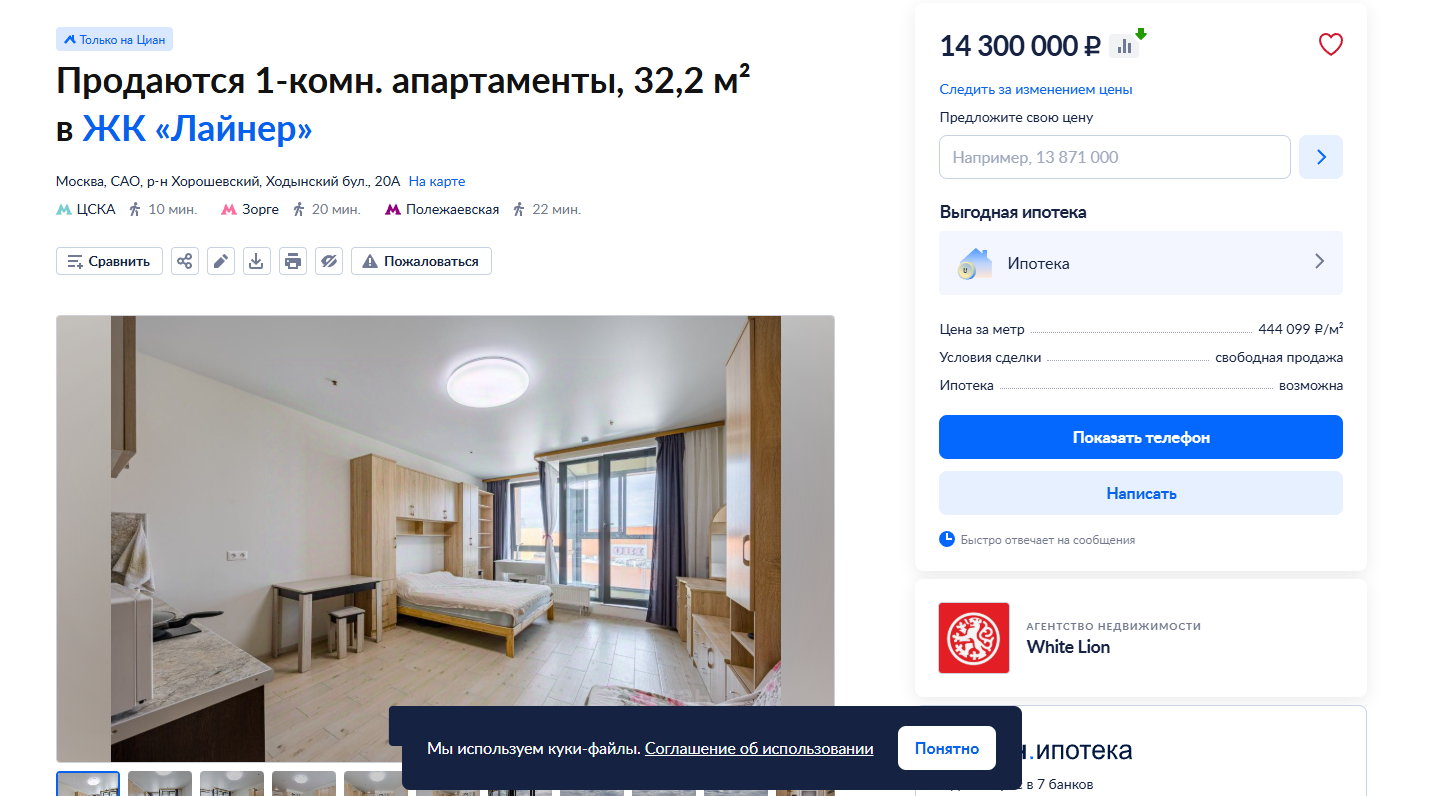Screen dimensions: 1439x796
Task: Click the White Lion agency logo
Action: pyautogui.click(x=974, y=638)
